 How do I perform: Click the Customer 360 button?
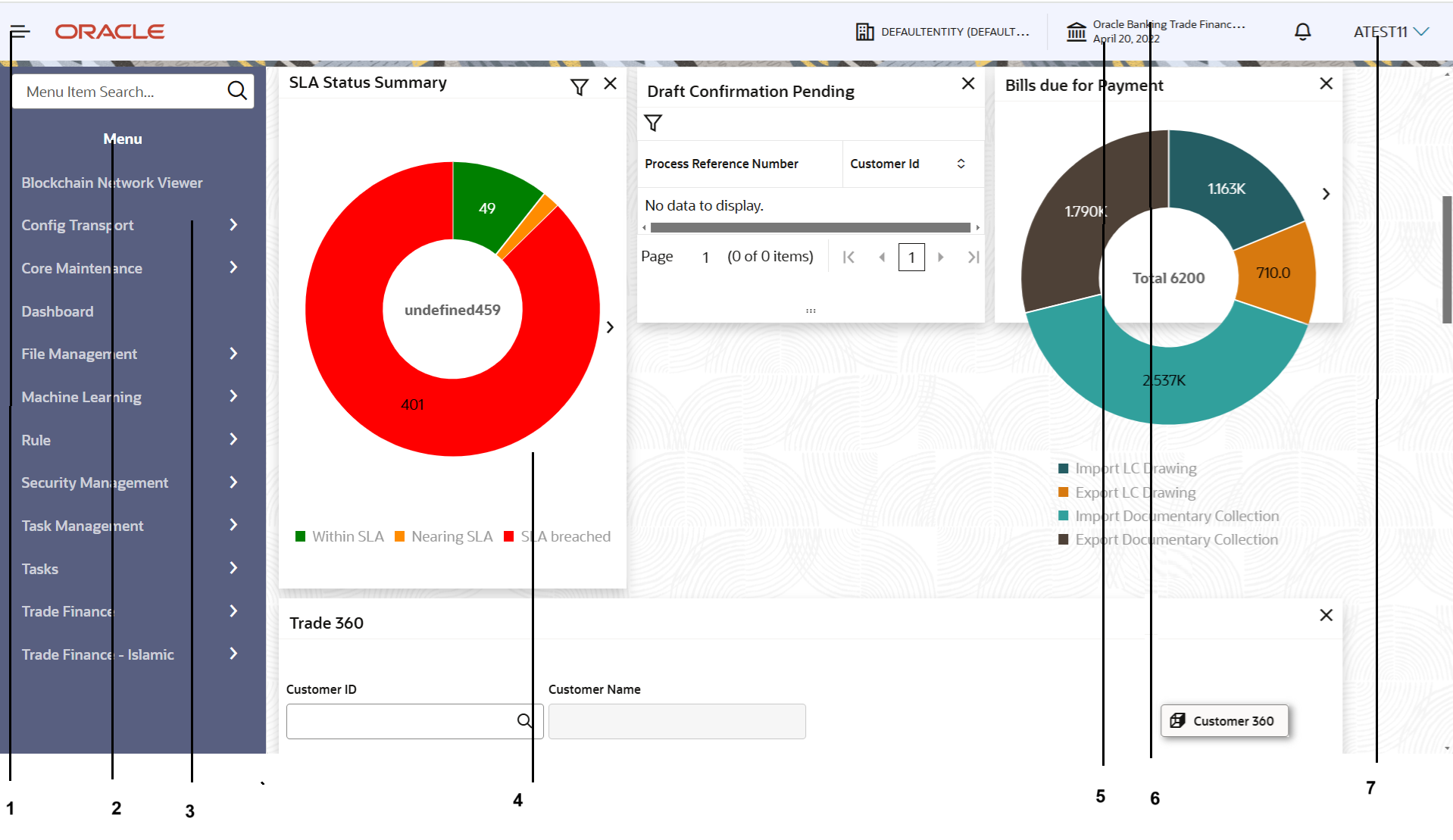pos(1223,720)
